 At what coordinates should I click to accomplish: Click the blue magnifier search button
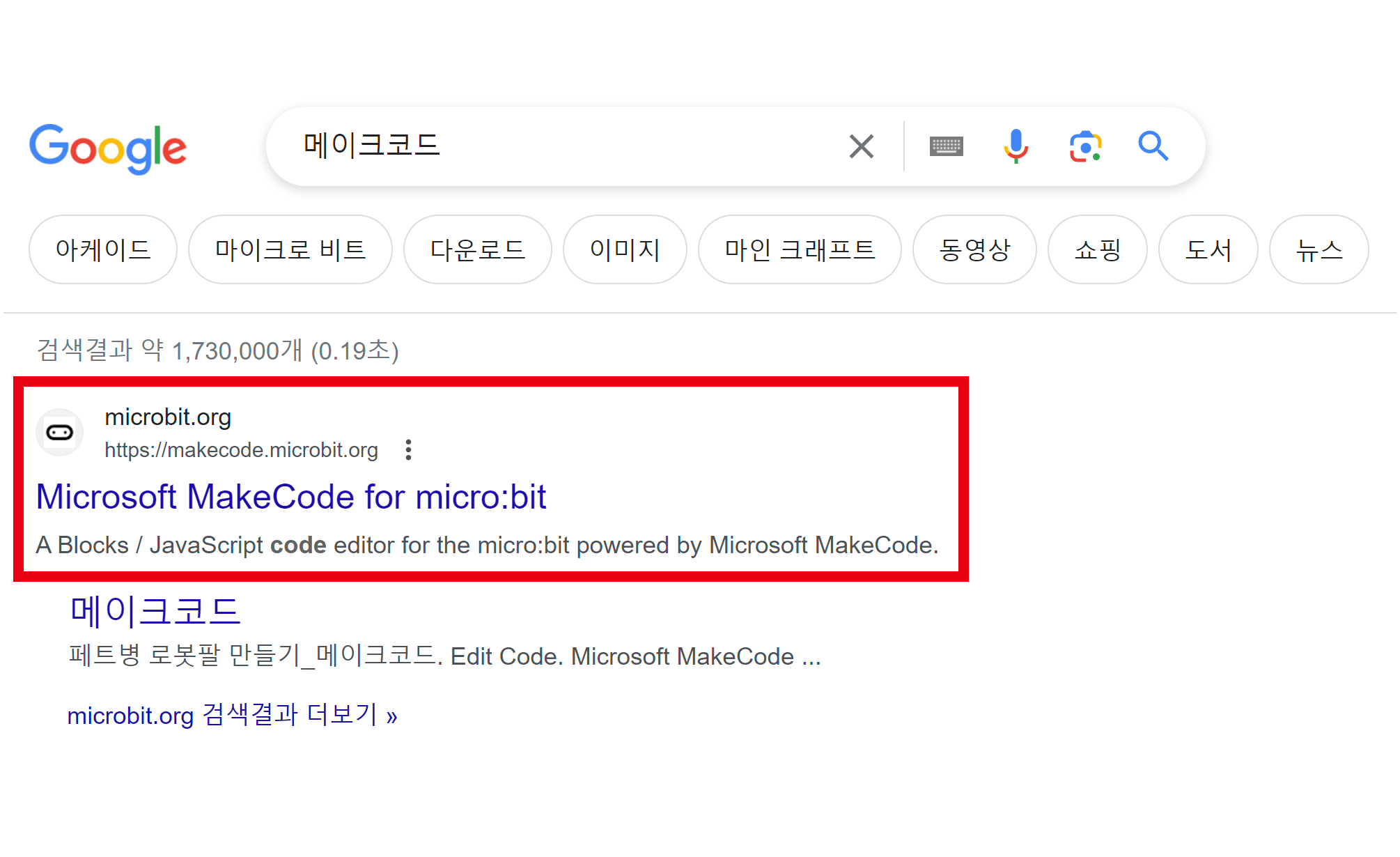click(1153, 146)
